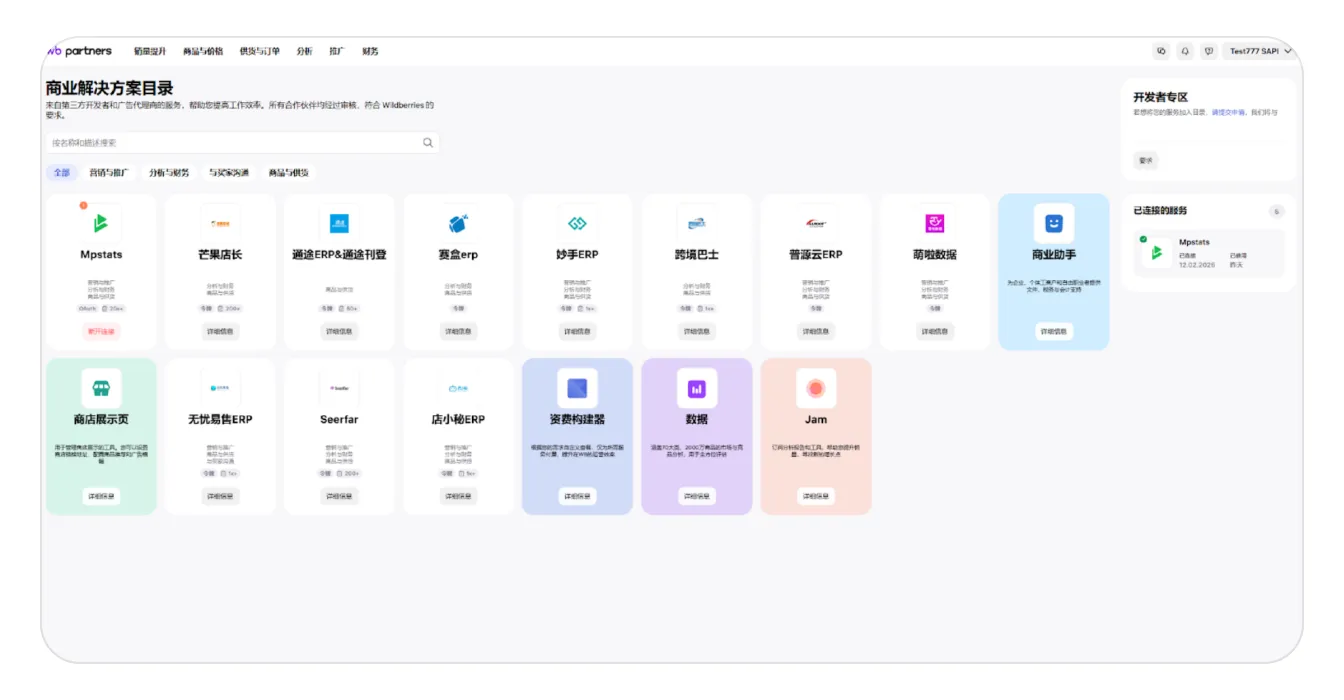Open the chat messages icon in header
This screenshot has width=1344, height=700.
[x=1161, y=51]
